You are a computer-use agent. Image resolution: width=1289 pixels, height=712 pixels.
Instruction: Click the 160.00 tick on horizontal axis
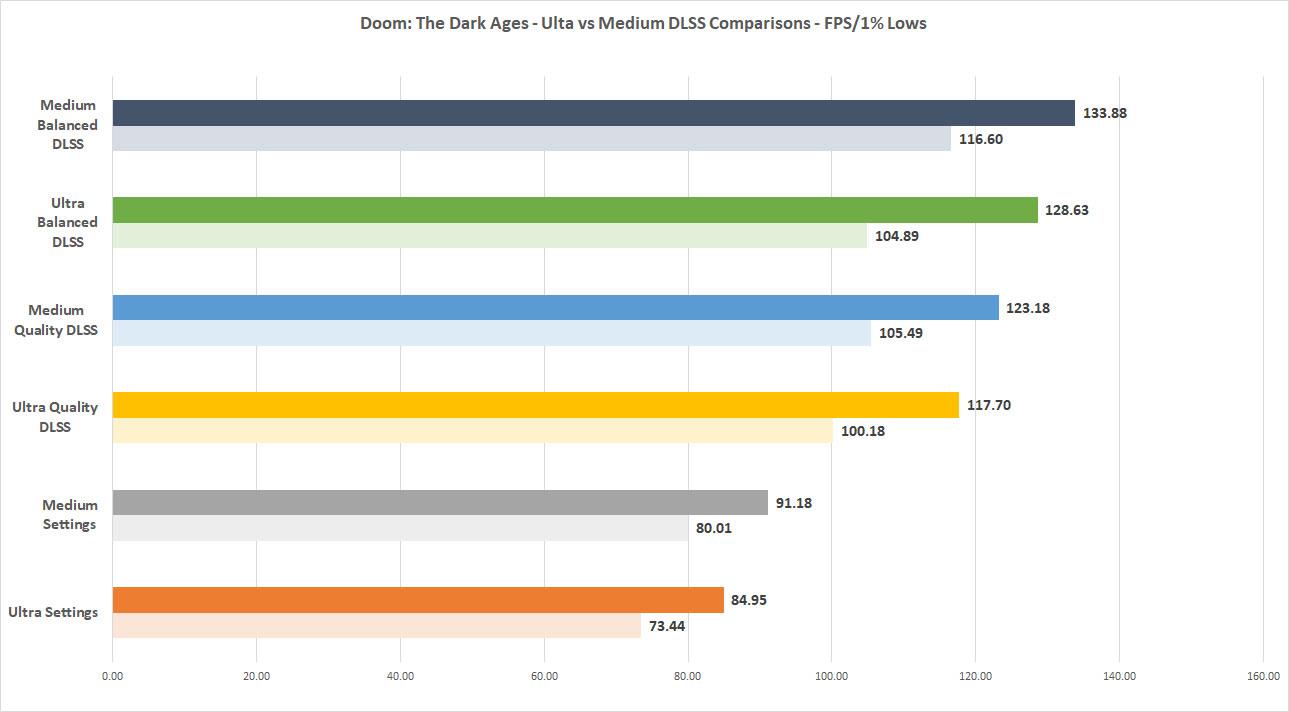click(1263, 677)
